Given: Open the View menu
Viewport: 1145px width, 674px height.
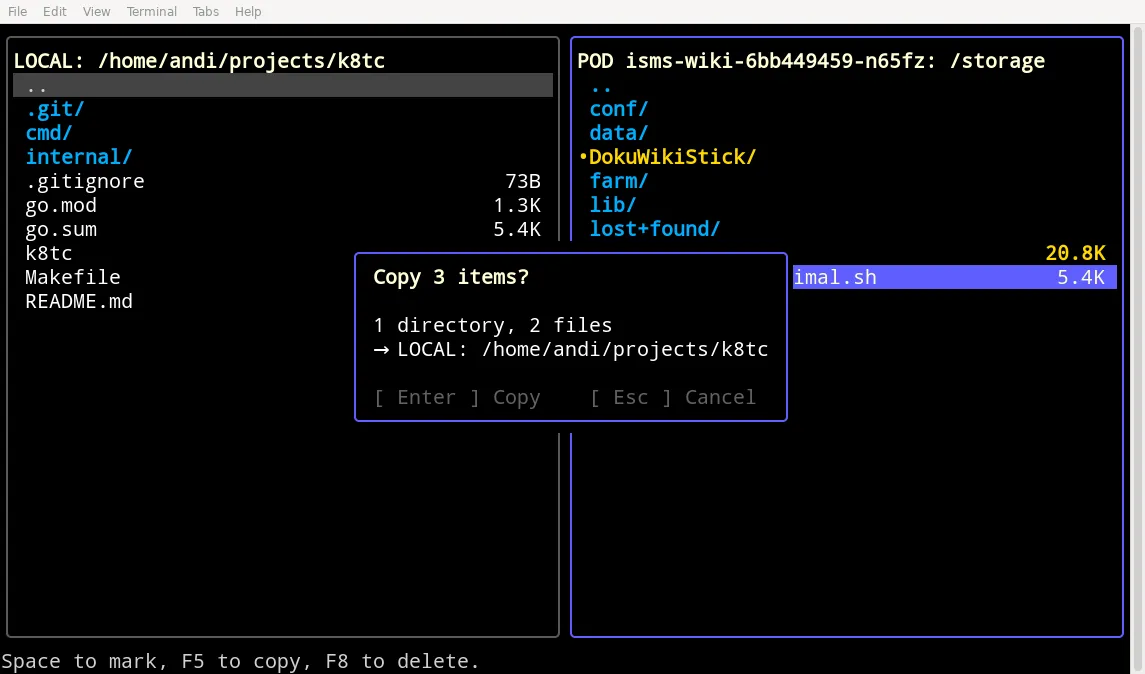Looking at the screenshot, I should click(96, 12).
